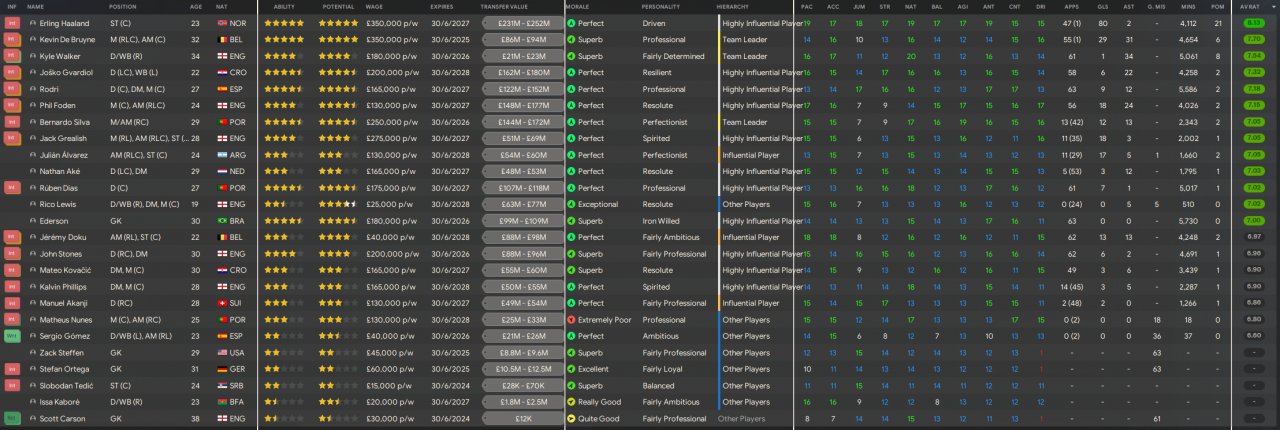Click the red Extremely Poor morale icon for Matheus Nunes
Image resolution: width=1280 pixels, height=430 pixels.
tap(571, 320)
